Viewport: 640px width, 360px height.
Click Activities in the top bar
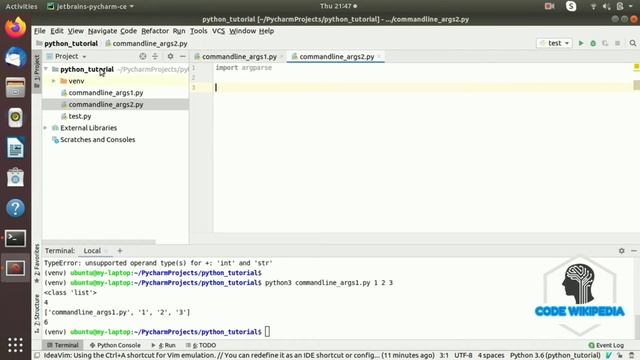(21, 6)
